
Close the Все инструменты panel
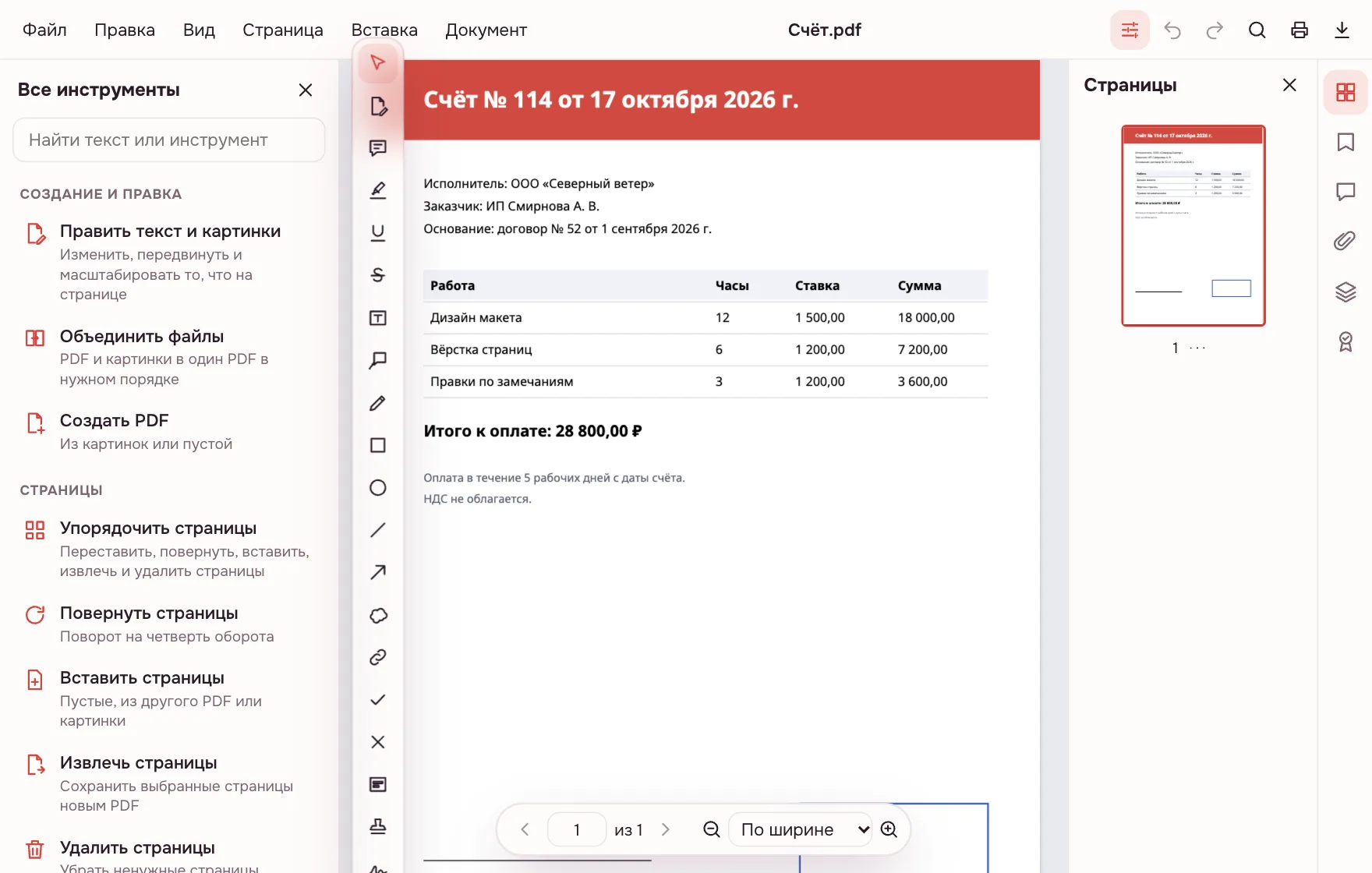(x=306, y=90)
